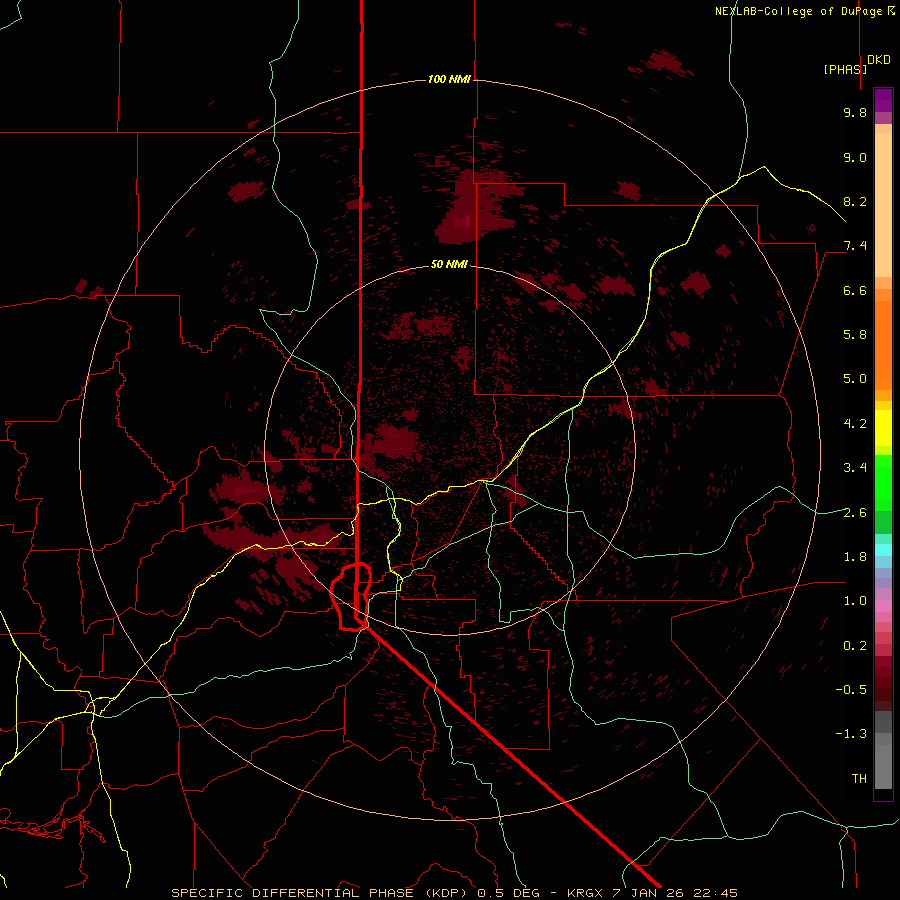Click the 50 NMI range ring label

(x=449, y=264)
